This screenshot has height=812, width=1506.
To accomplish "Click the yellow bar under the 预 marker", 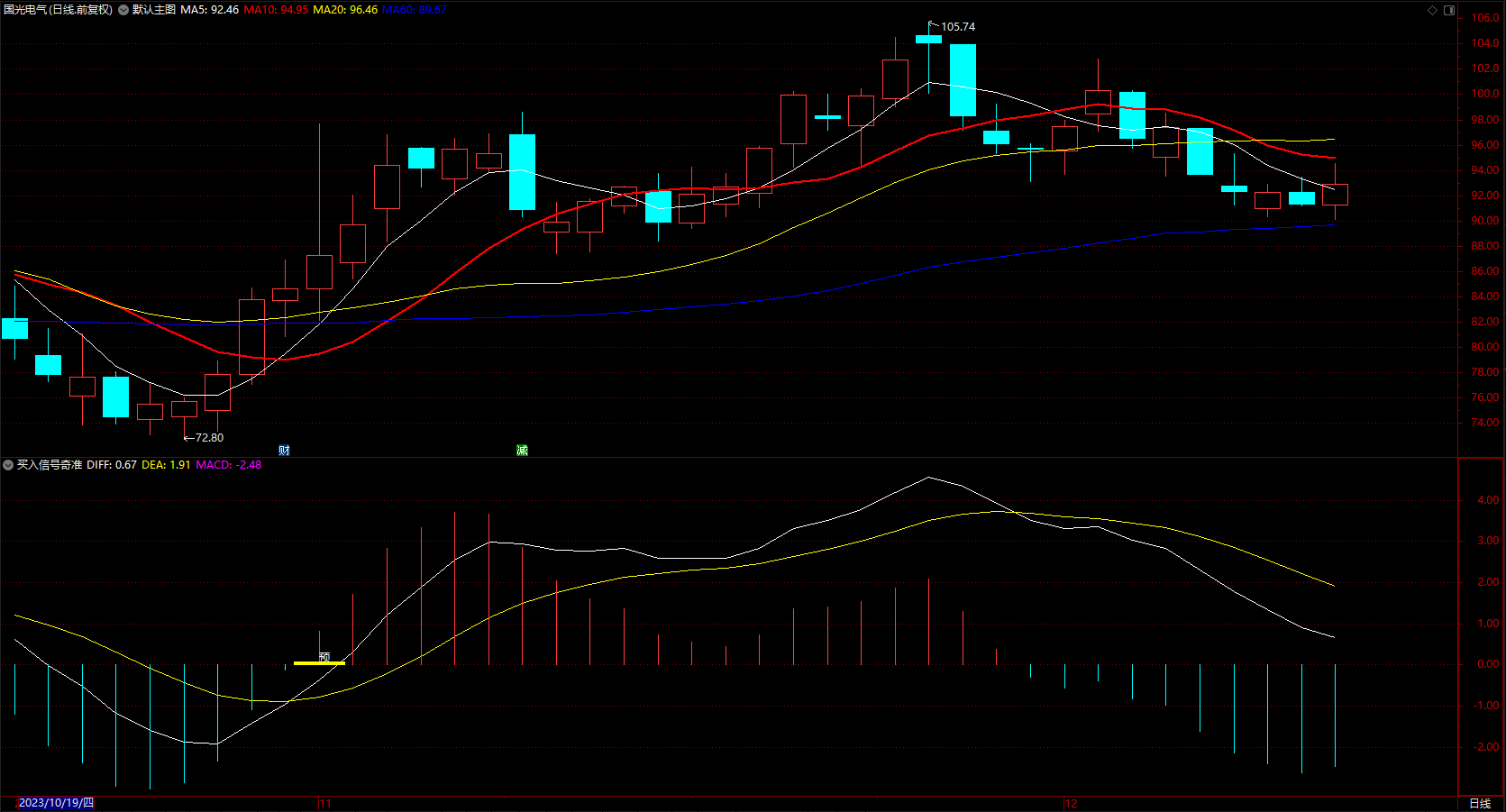I will click(x=319, y=663).
